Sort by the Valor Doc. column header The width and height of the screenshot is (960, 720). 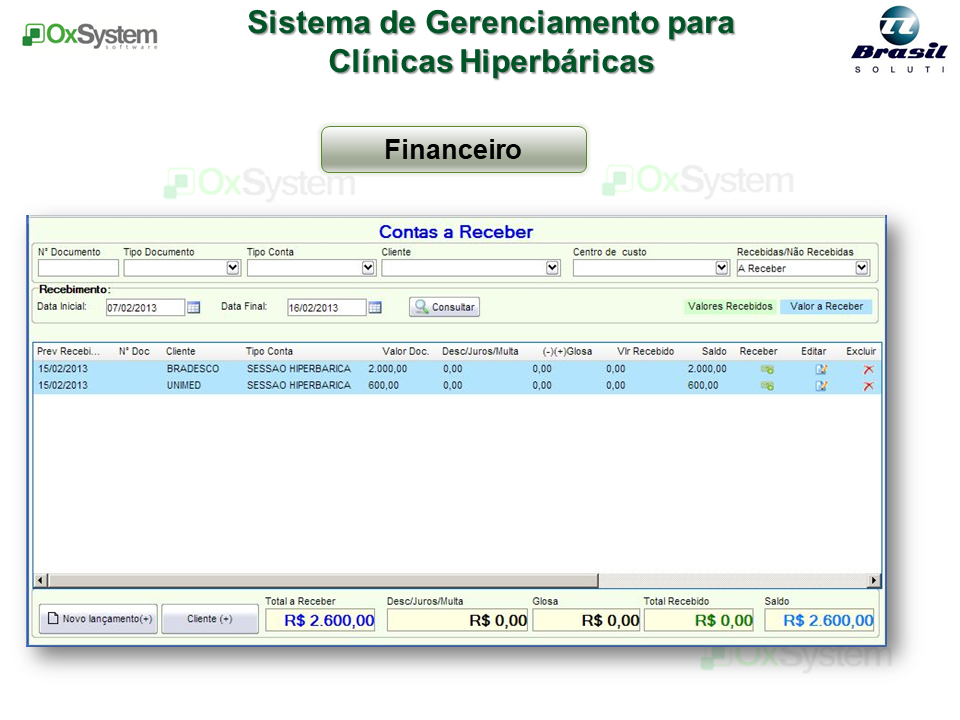click(405, 352)
